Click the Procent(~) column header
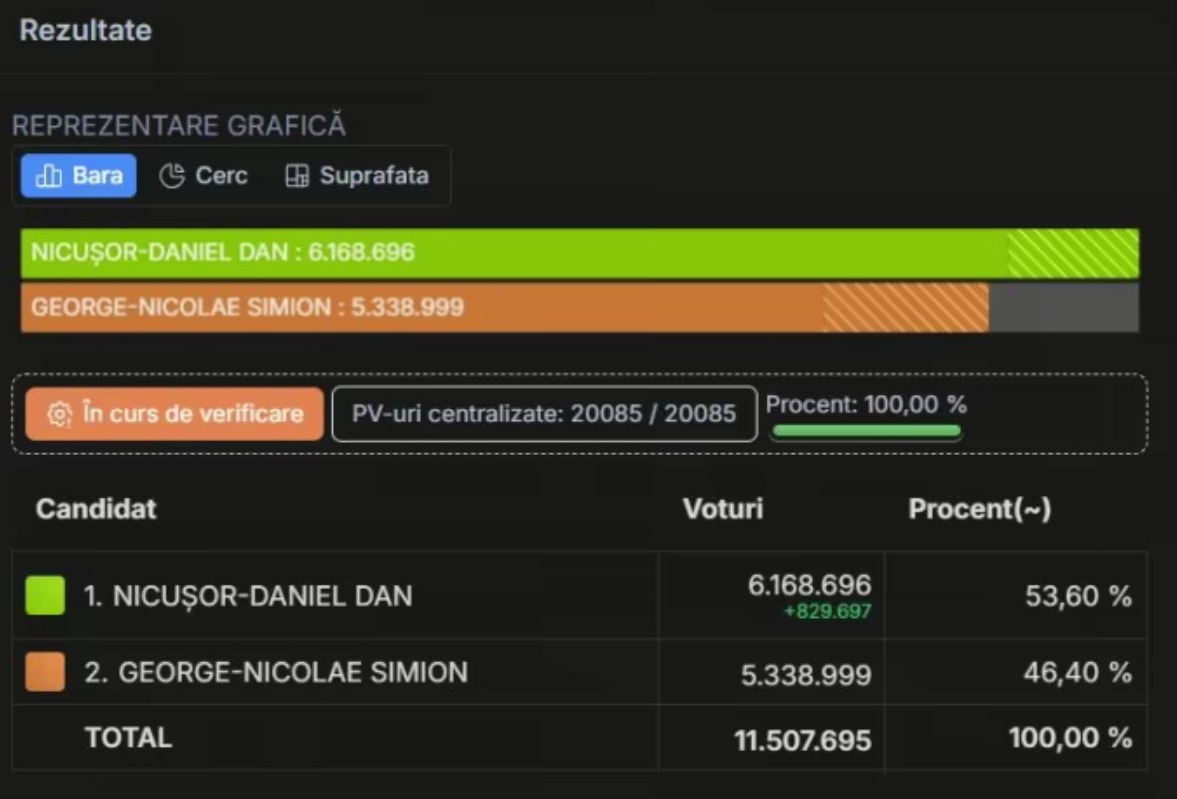This screenshot has width=1177, height=799. (979, 509)
